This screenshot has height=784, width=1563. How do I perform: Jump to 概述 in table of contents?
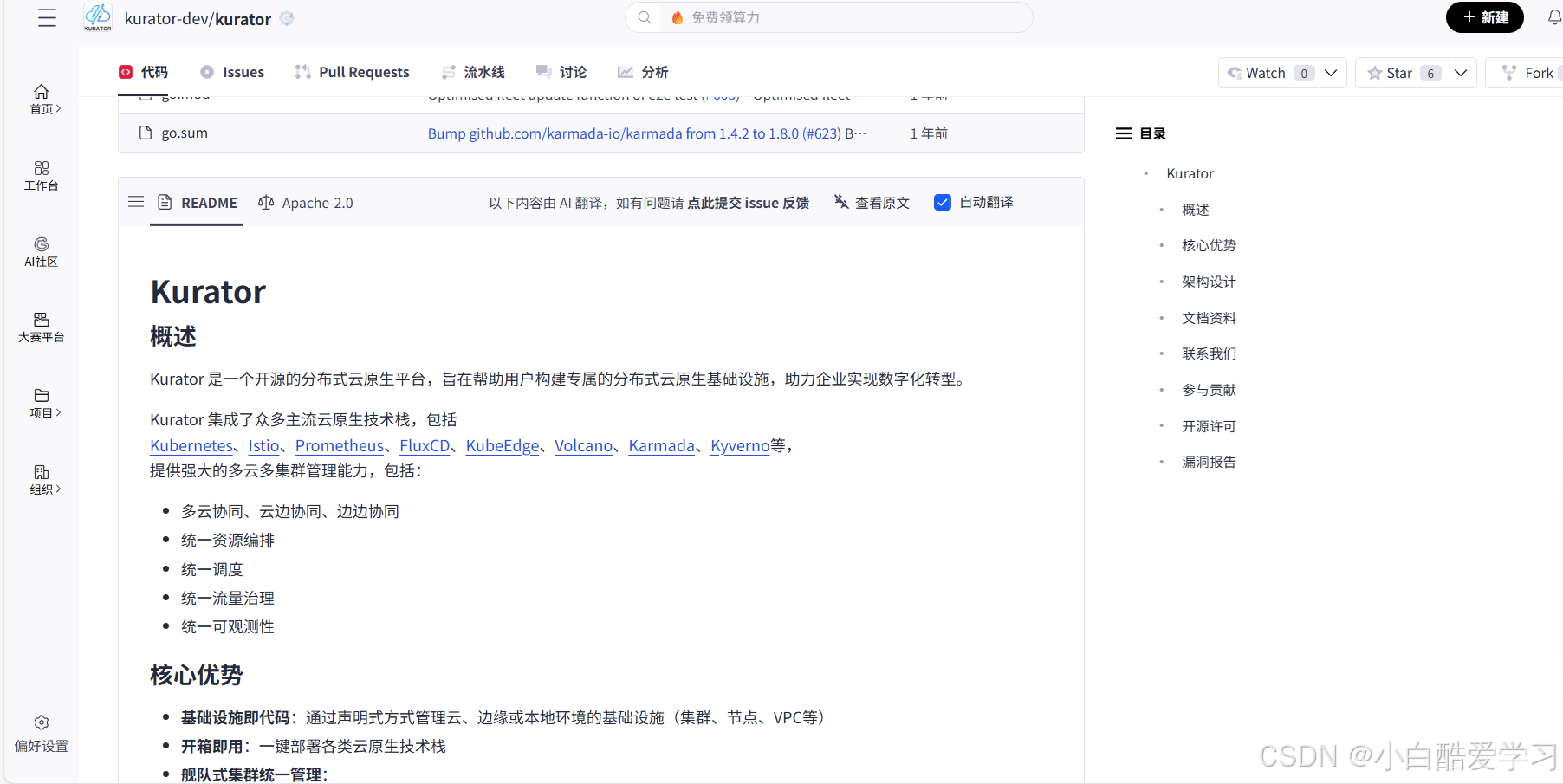click(x=1196, y=210)
